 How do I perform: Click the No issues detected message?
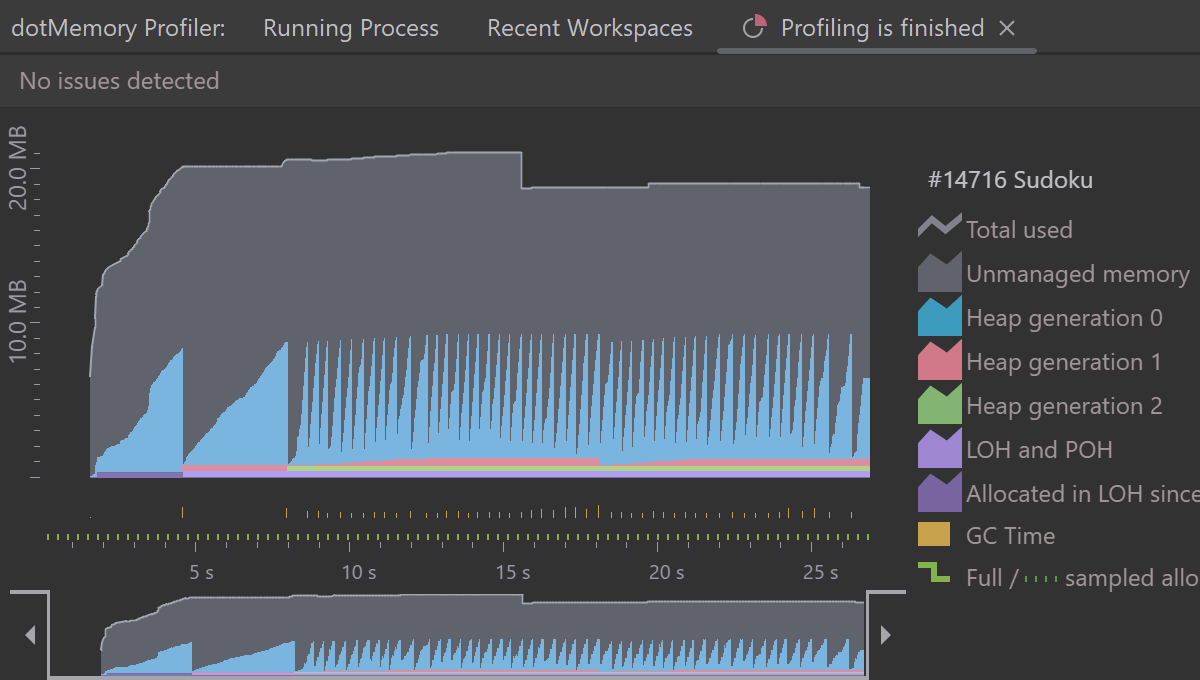click(119, 81)
